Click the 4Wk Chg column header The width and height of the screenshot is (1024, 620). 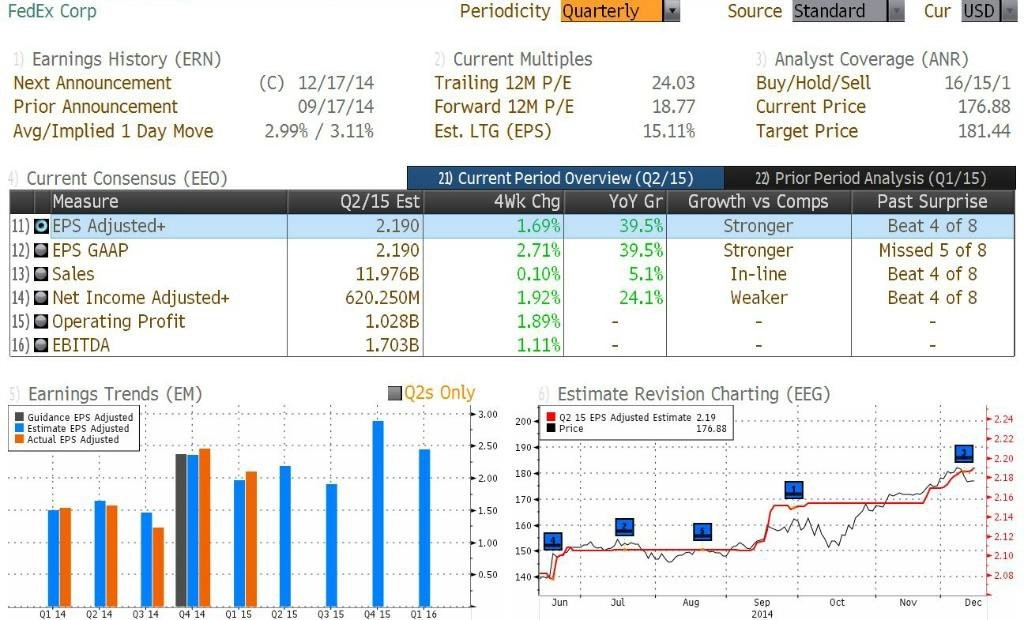494,202
